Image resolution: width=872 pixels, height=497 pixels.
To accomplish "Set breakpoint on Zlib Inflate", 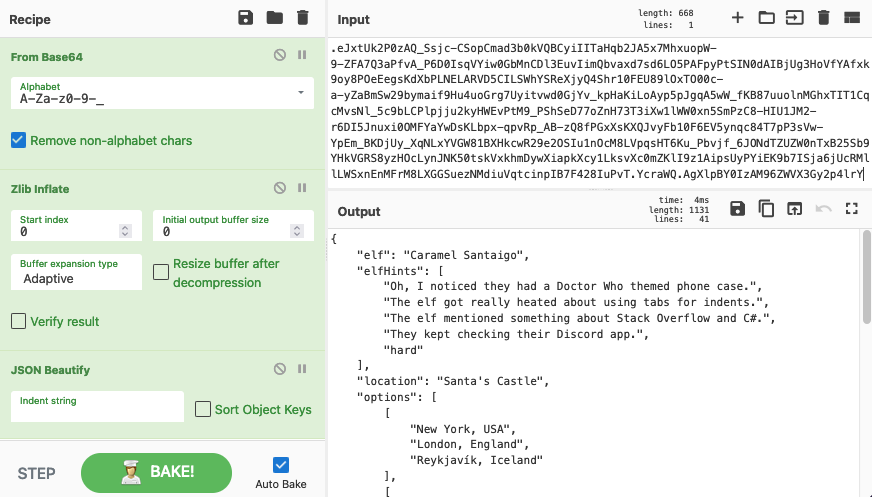I will click(302, 188).
